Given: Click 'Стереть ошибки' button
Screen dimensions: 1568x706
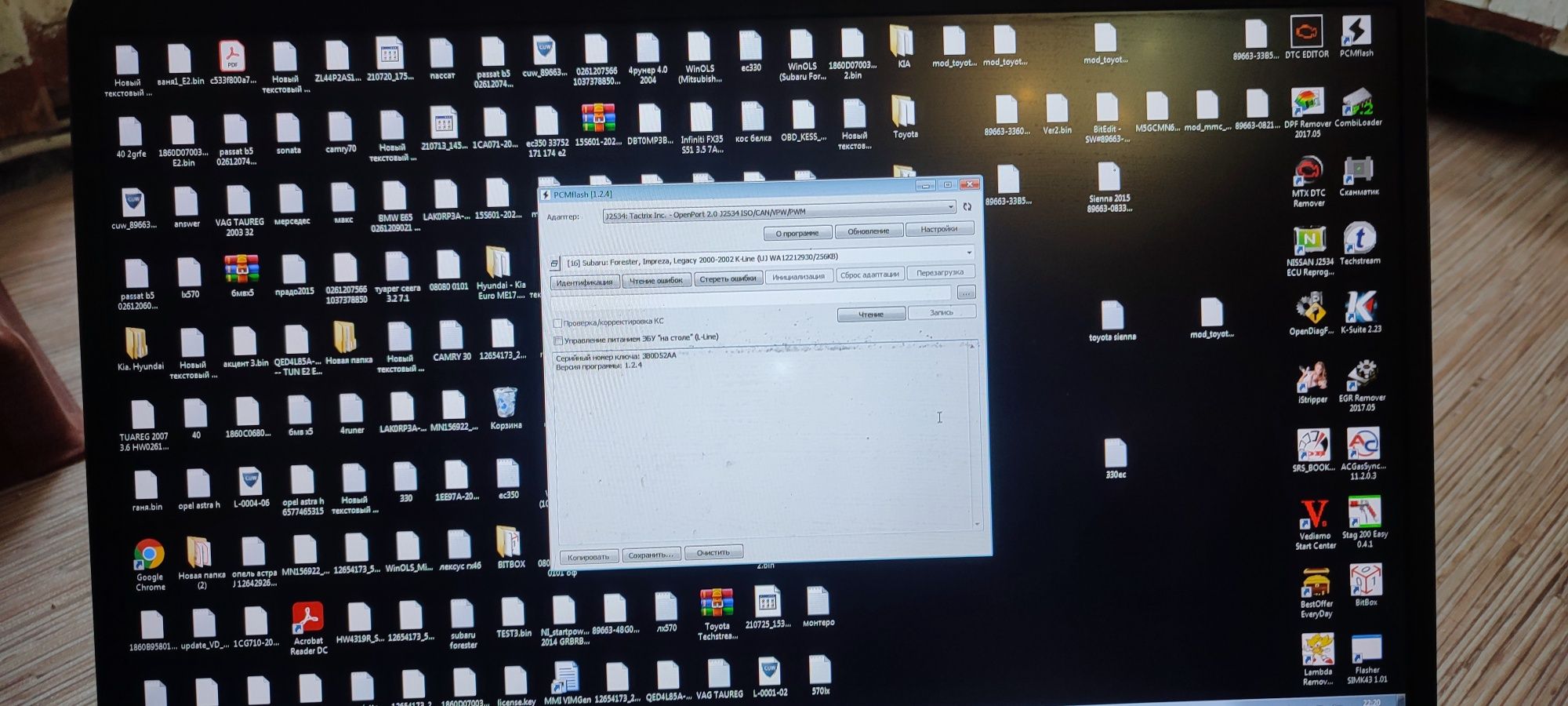Looking at the screenshot, I should point(728,278).
